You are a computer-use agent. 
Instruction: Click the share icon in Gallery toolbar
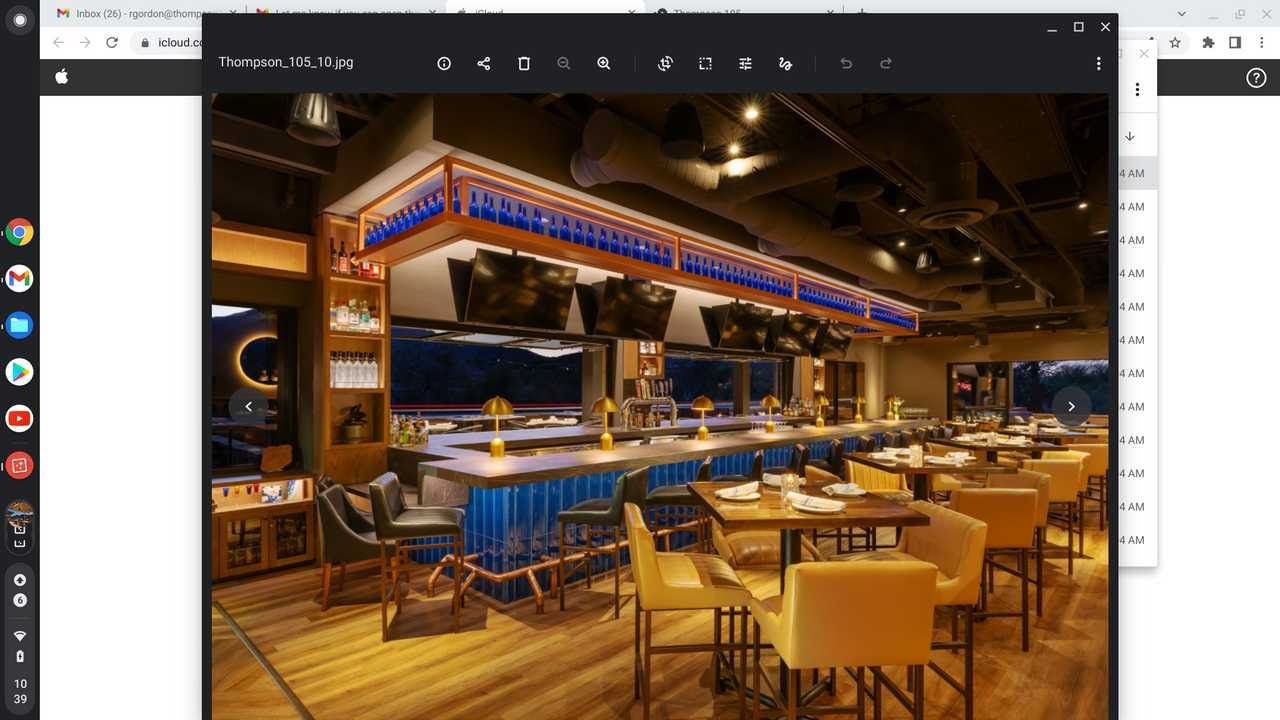pos(484,63)
